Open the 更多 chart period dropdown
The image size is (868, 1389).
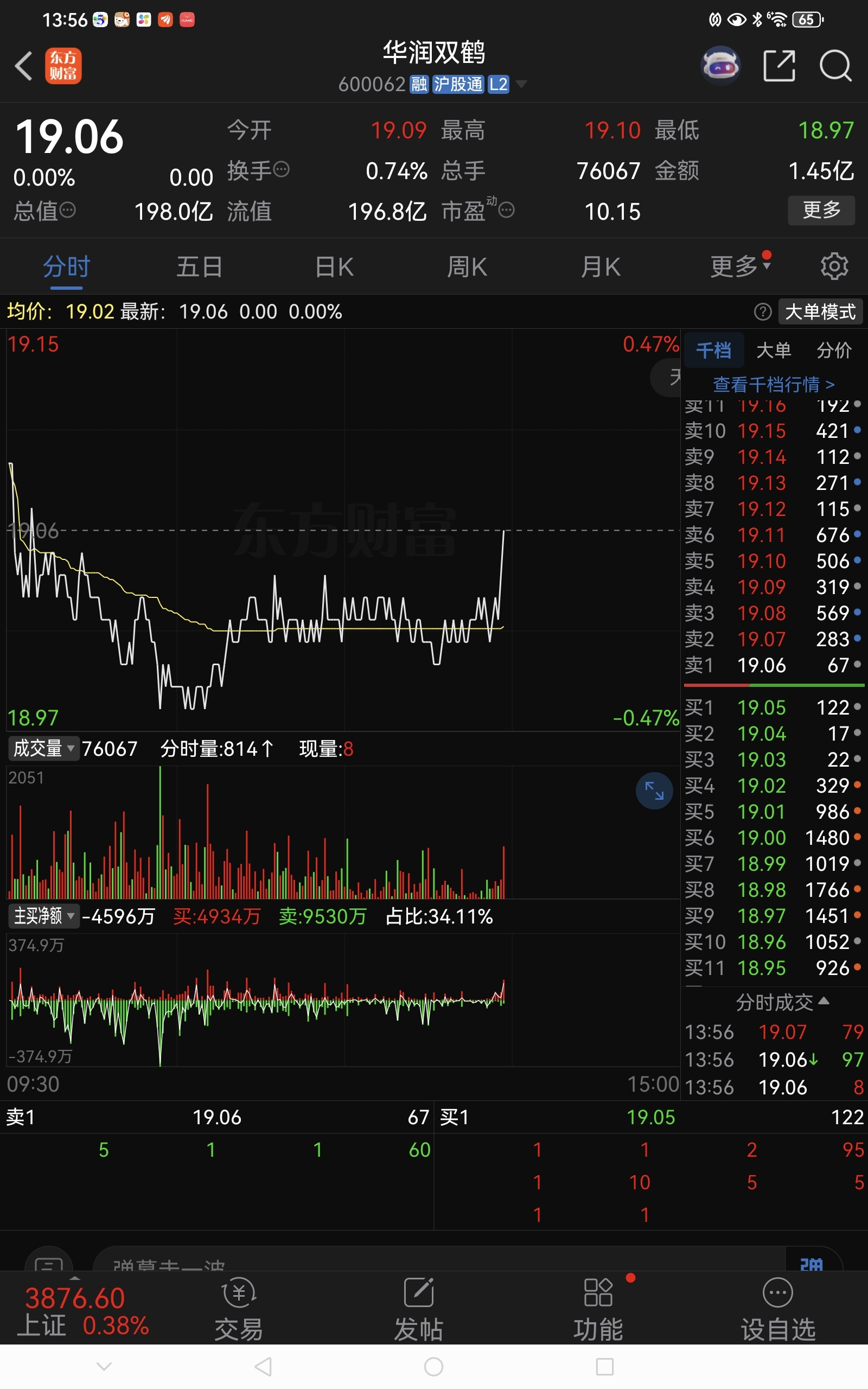741,266
